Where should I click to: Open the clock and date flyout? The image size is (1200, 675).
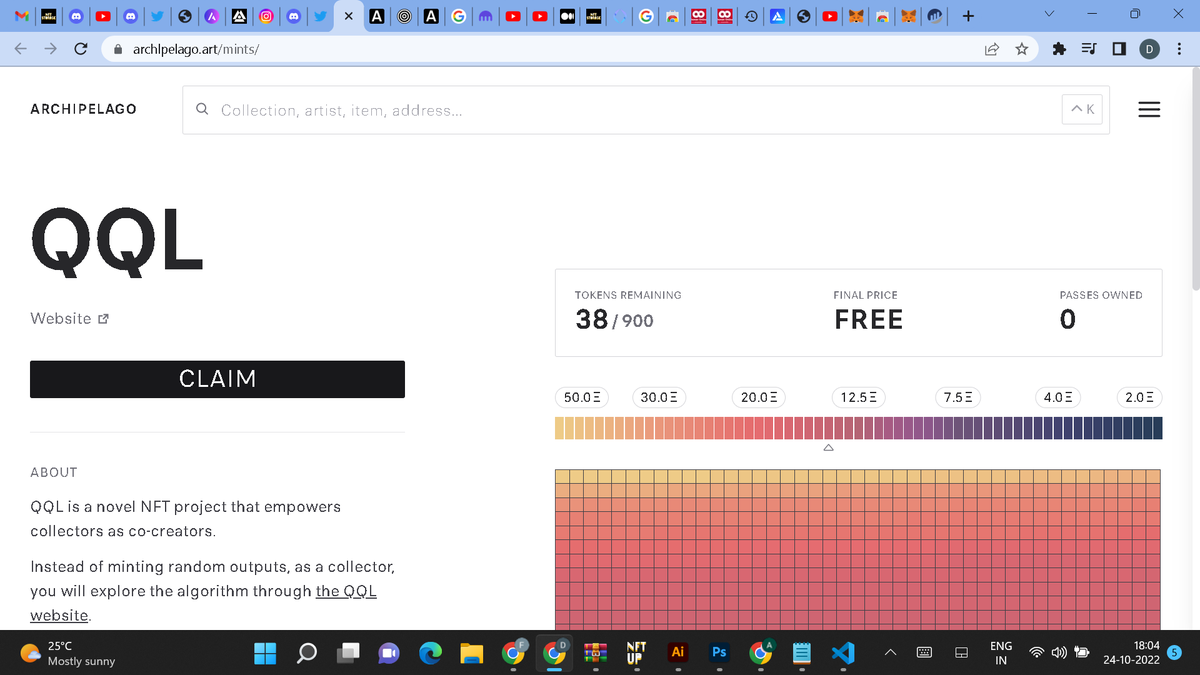(x=1132, y=654)
